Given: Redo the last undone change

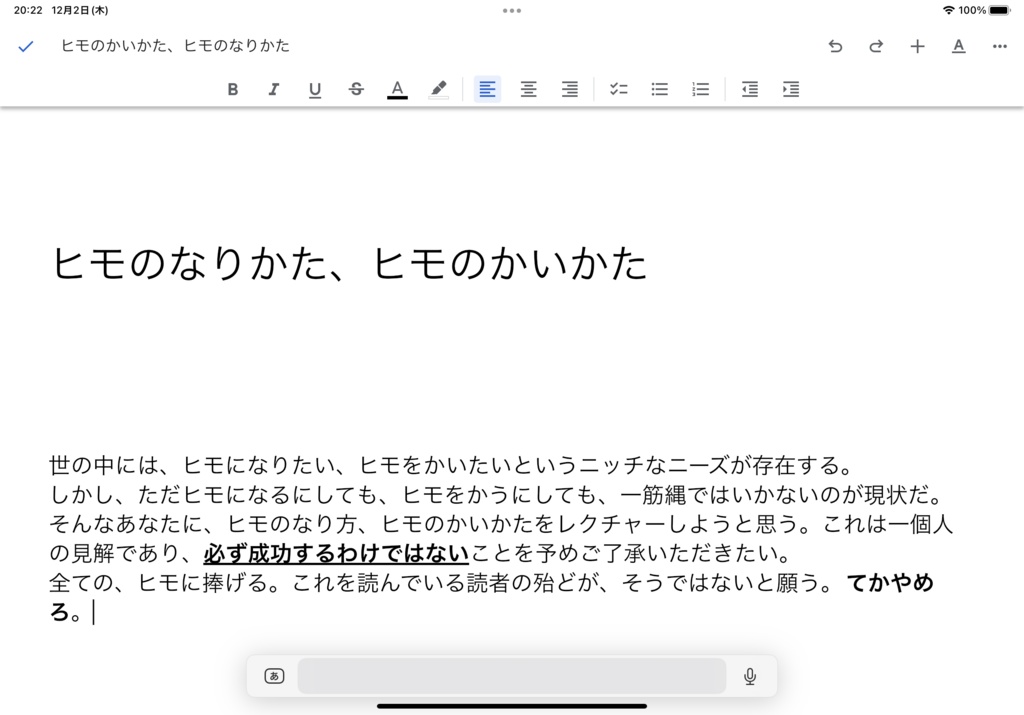Looking at the screenshot, I should tap(876, 46).
